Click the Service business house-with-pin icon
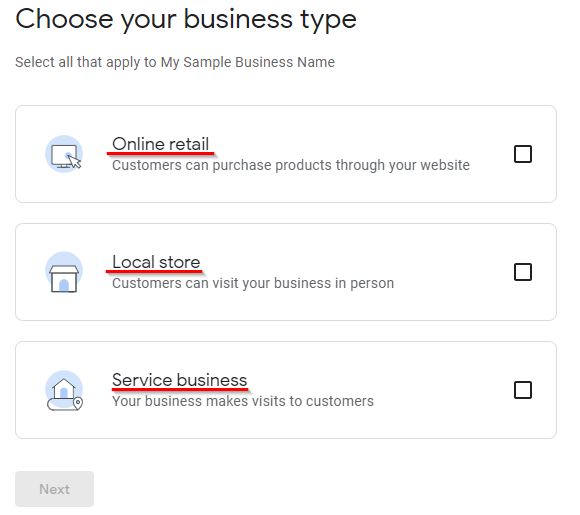The image size is (580, 515). (x=64, y=390)
